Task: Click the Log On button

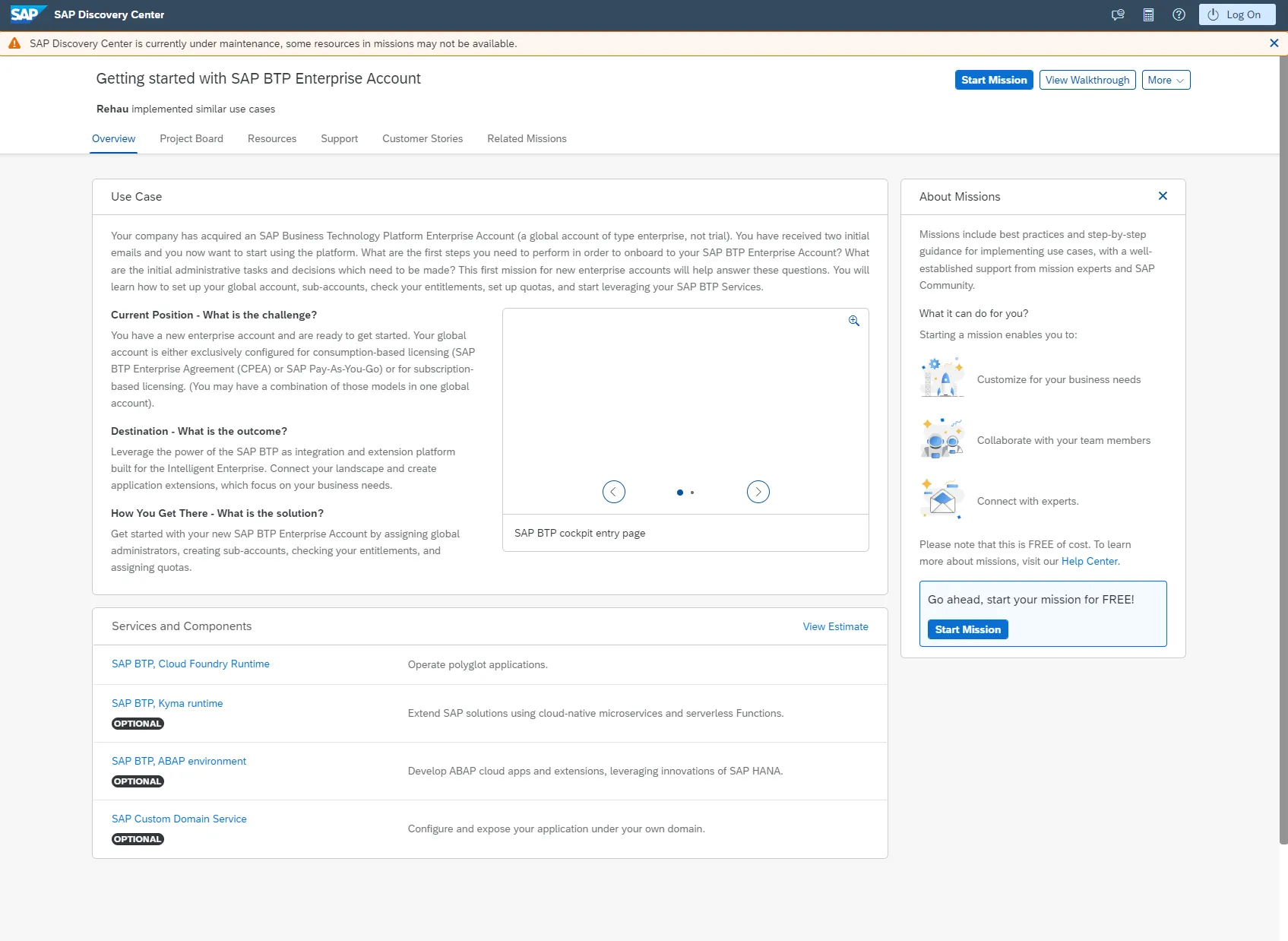Action: tap(1236, 14)
